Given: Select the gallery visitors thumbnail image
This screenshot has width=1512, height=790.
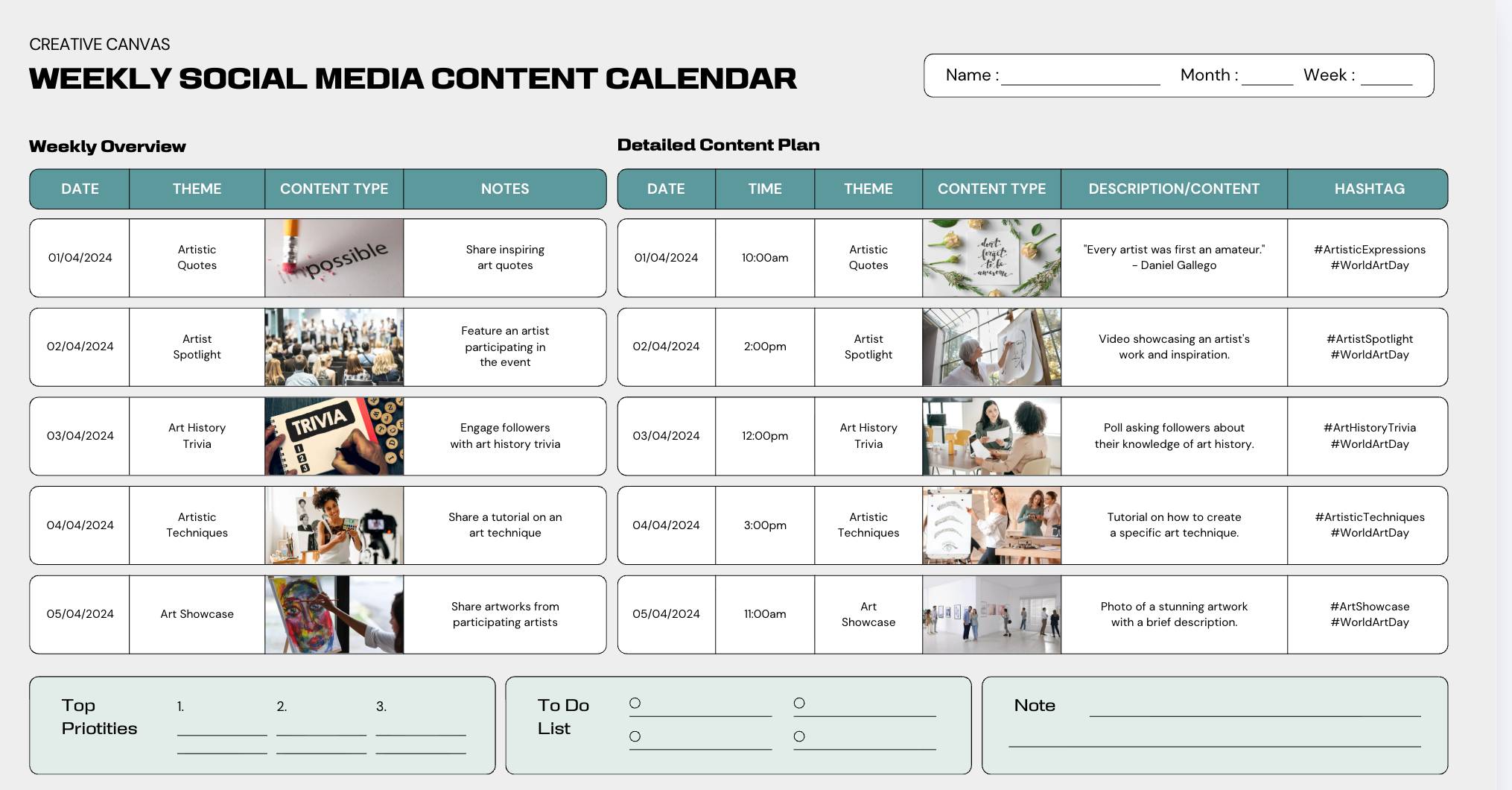Looking at the screenshot, I should click(991, 615).
